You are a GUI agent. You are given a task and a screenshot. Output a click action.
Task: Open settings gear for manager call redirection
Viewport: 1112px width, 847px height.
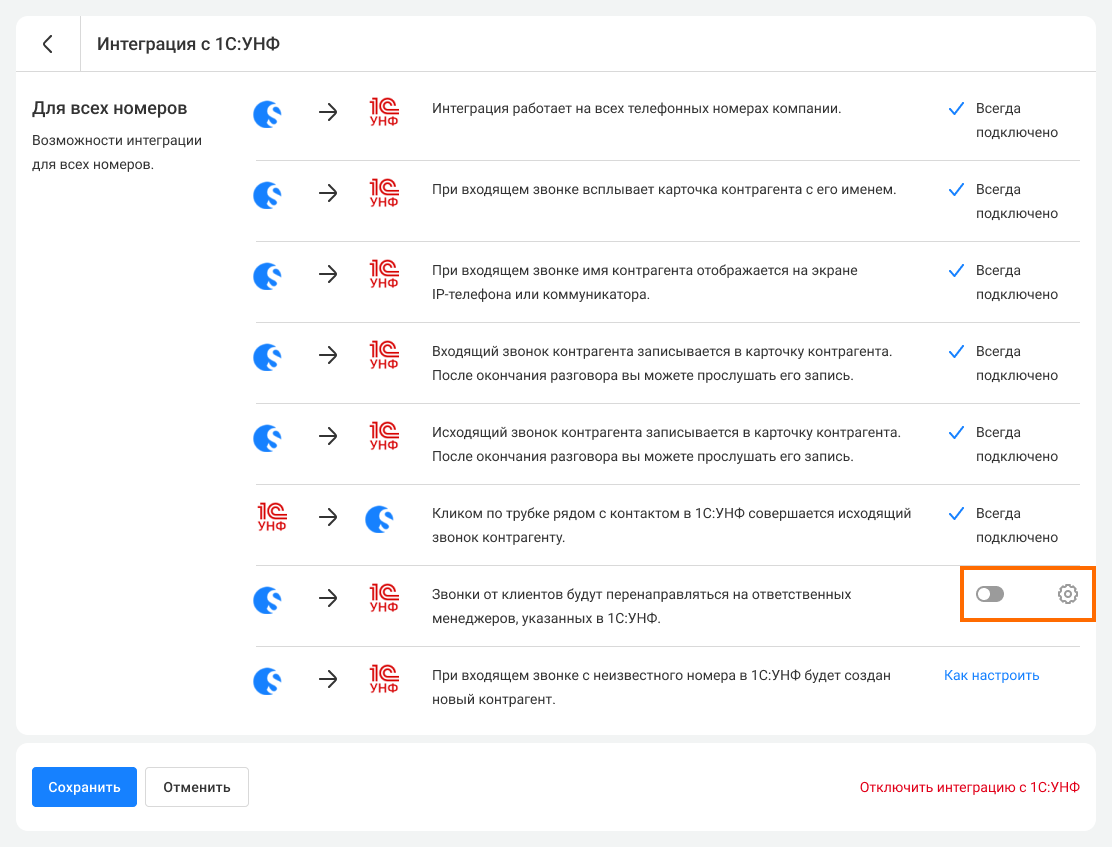pos(1067,594)
